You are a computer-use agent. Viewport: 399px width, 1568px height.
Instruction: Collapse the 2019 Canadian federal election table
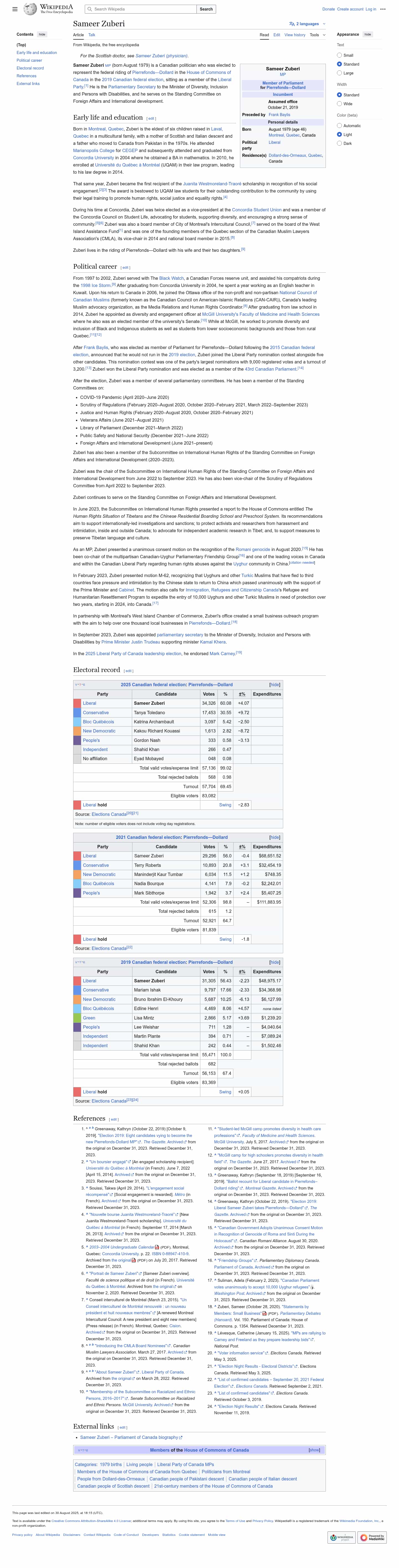pos(275,962)
